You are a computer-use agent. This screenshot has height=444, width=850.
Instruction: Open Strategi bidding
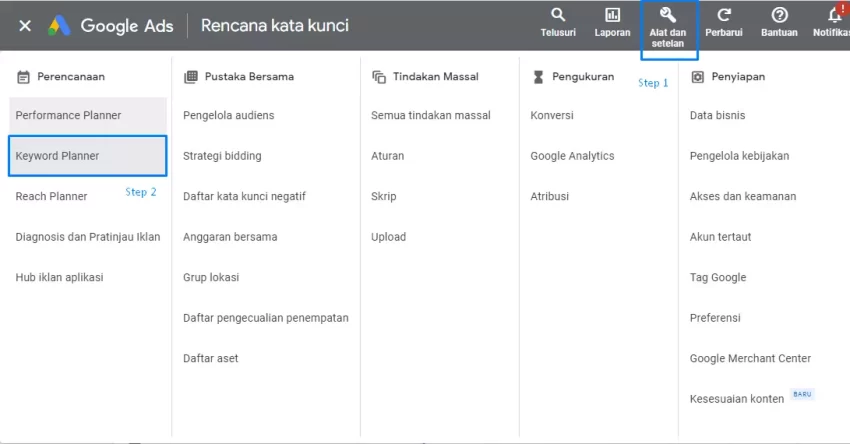(222, 156)
